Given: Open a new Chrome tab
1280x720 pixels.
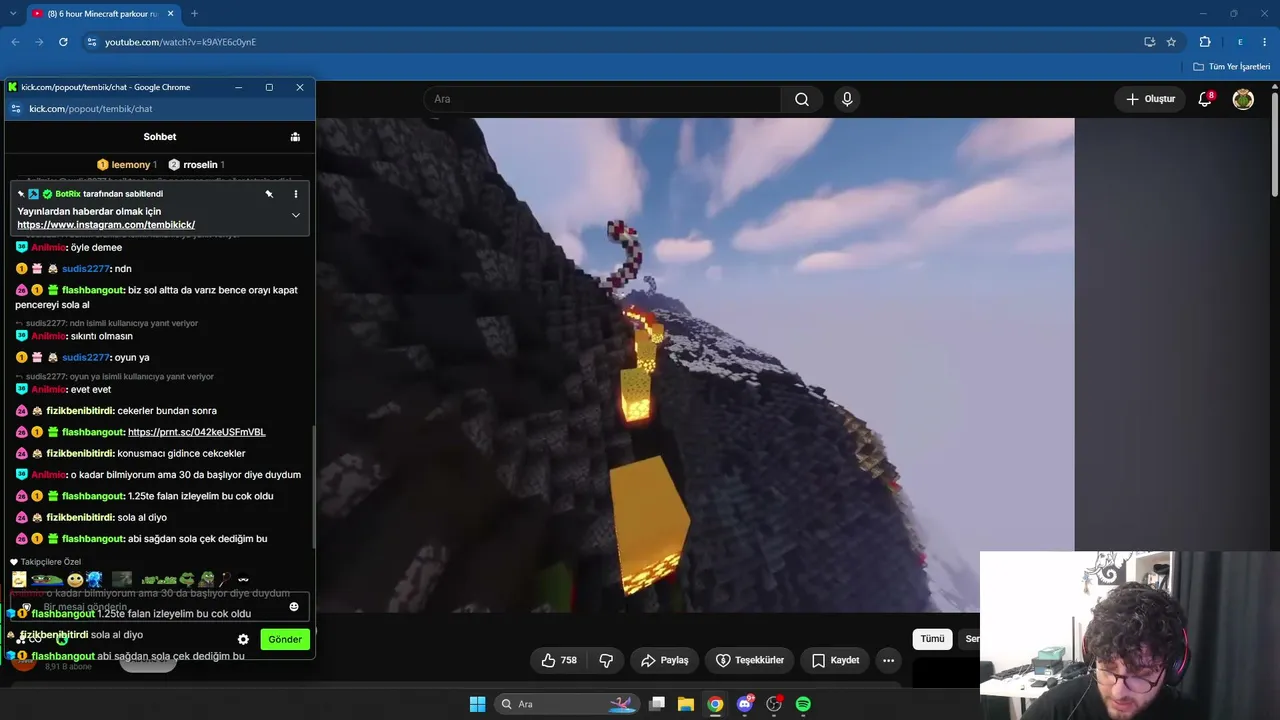Looking at the screenshot, I should pos(194,14).
